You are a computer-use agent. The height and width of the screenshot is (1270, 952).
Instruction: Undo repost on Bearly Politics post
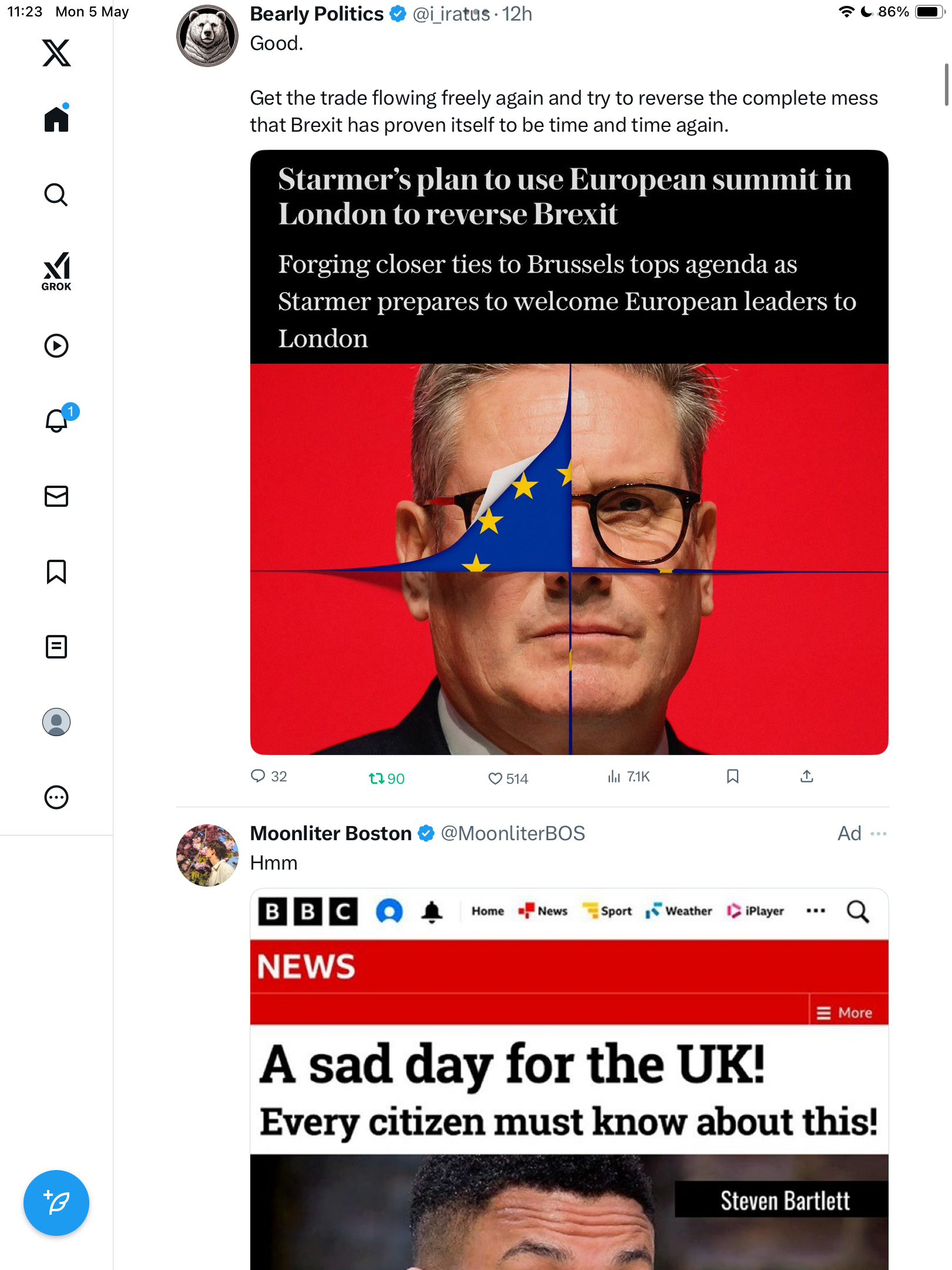[387, 778]
